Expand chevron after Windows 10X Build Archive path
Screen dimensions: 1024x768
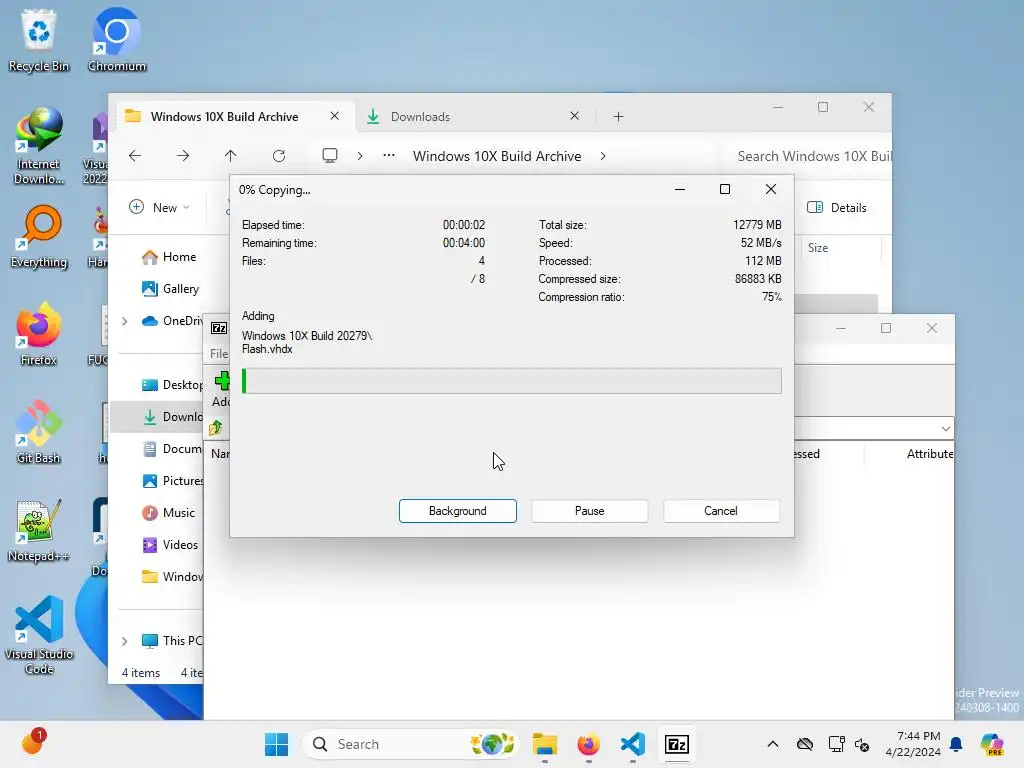[603, 156]
